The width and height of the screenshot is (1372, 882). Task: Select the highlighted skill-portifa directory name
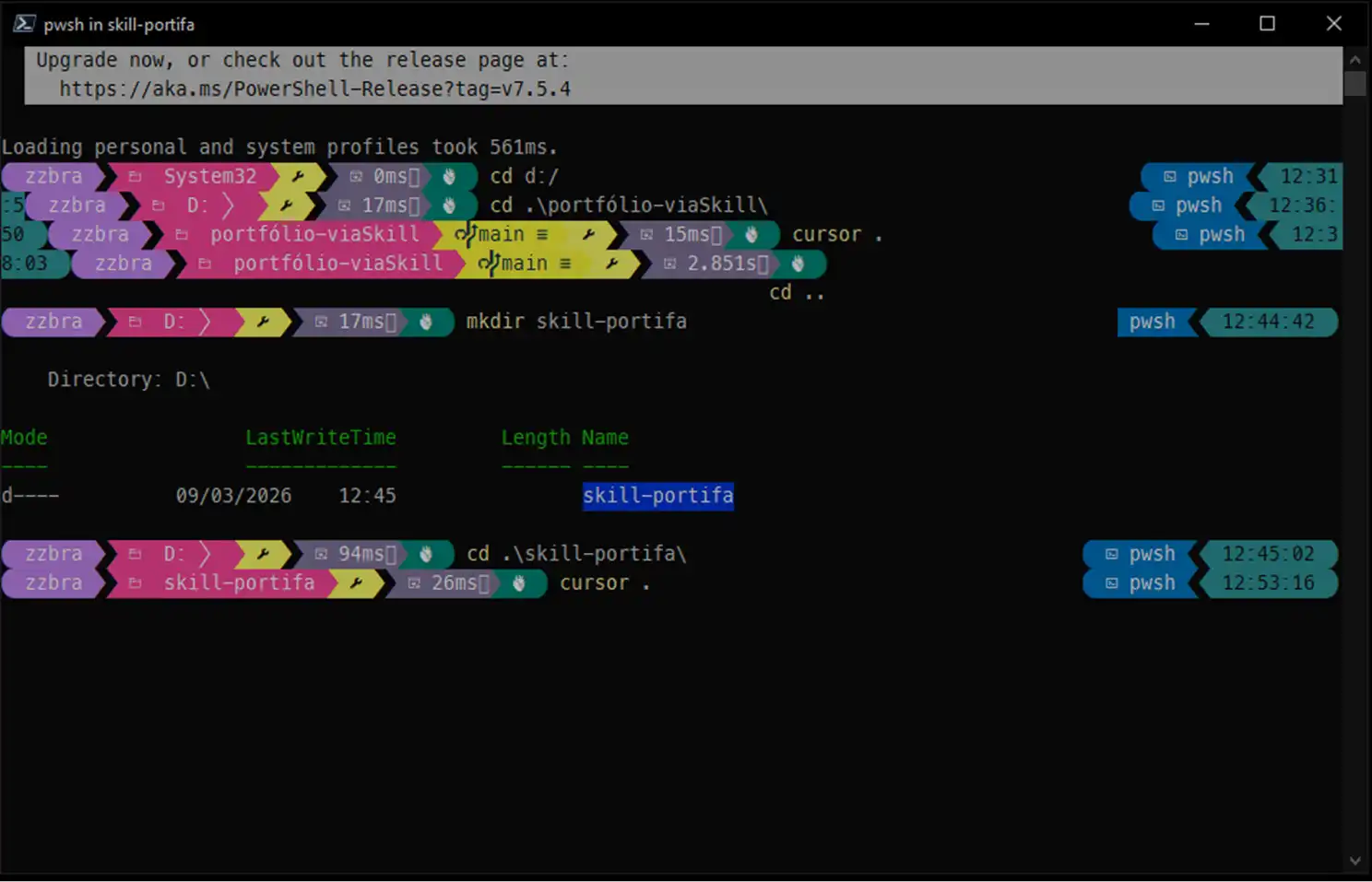pyautogui.click(x=657, y=496)
